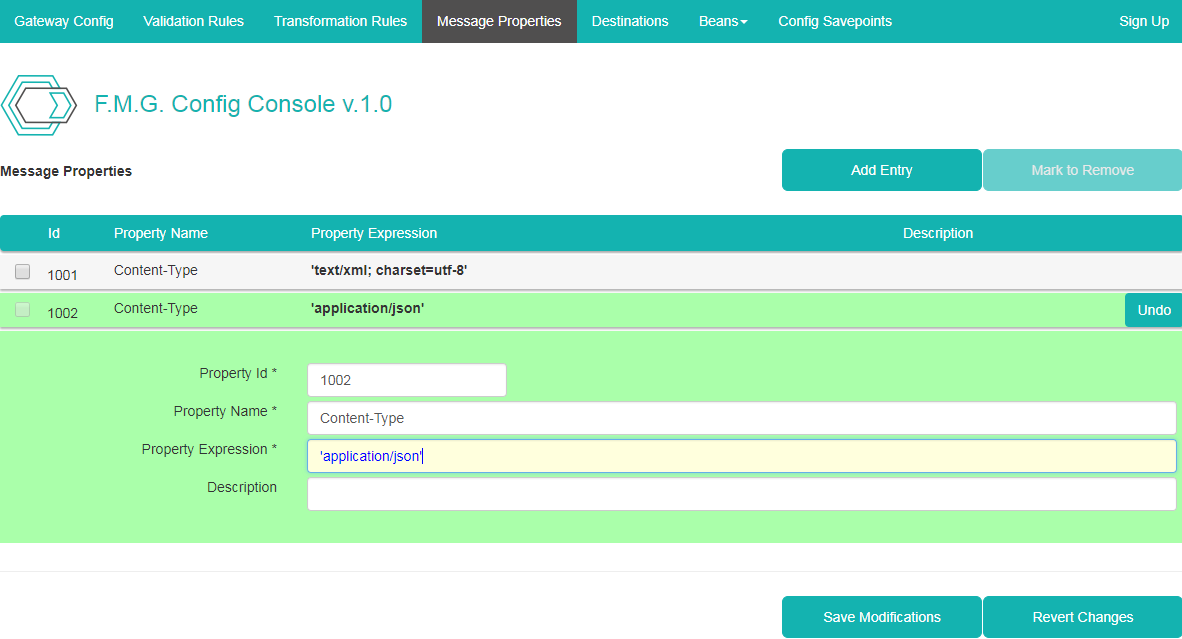
Task: Open the Gateway Config tab
Action: (64, 21)
